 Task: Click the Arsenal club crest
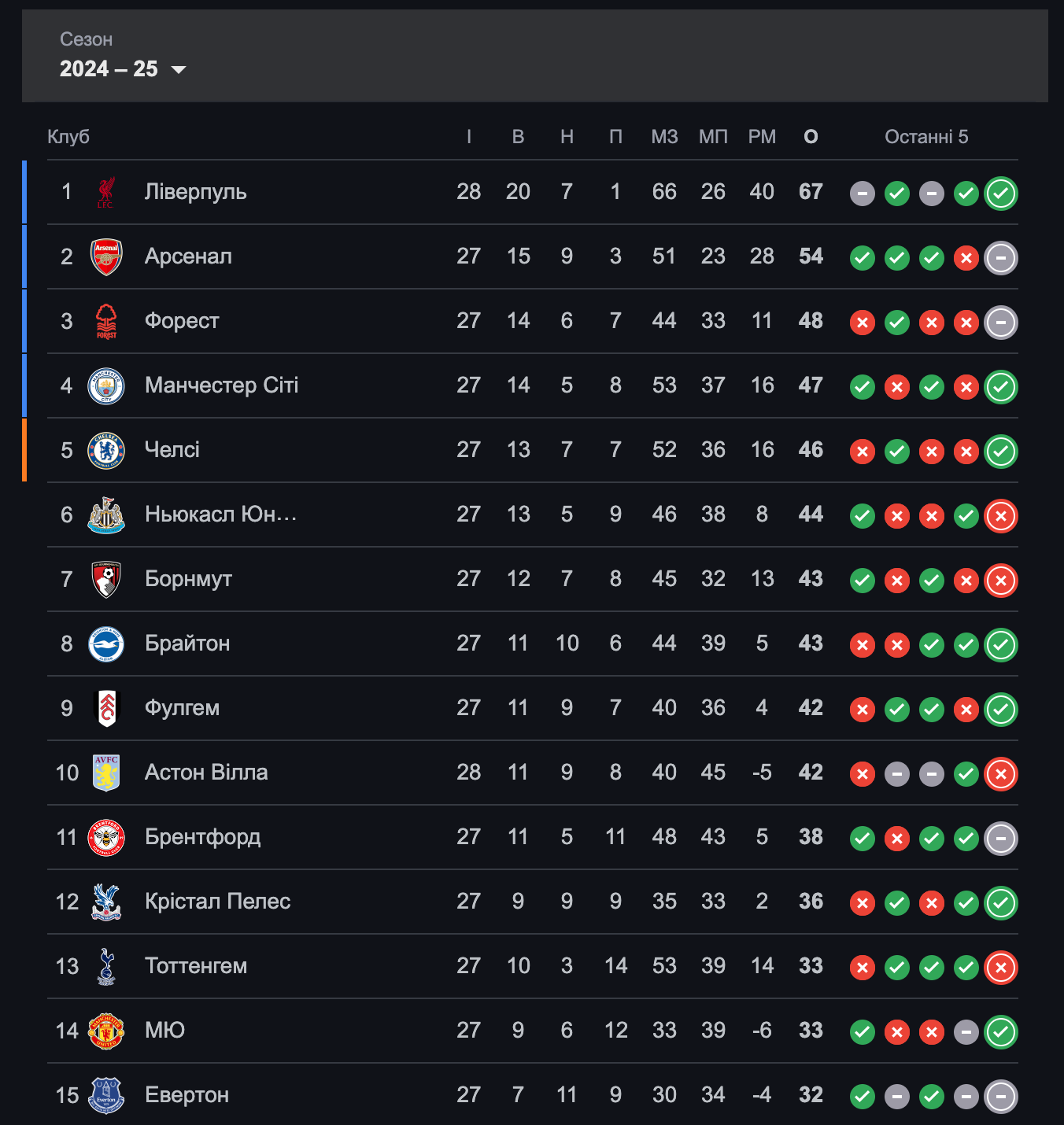(106, 256)
